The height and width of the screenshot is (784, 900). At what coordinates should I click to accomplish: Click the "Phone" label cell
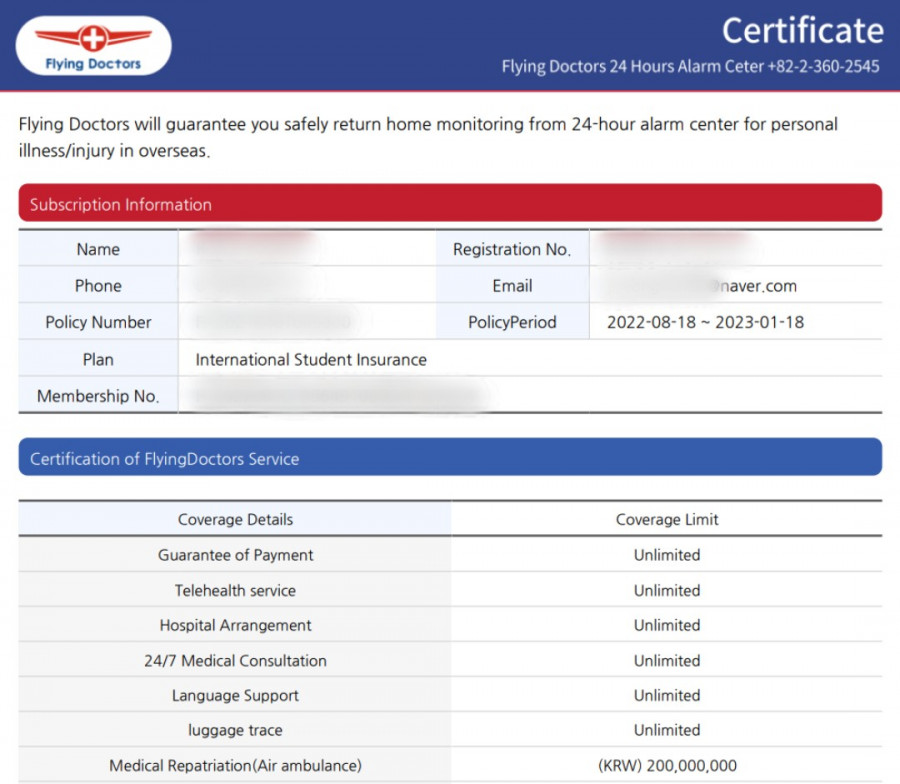pyautogui.click(x=98, y=285)
